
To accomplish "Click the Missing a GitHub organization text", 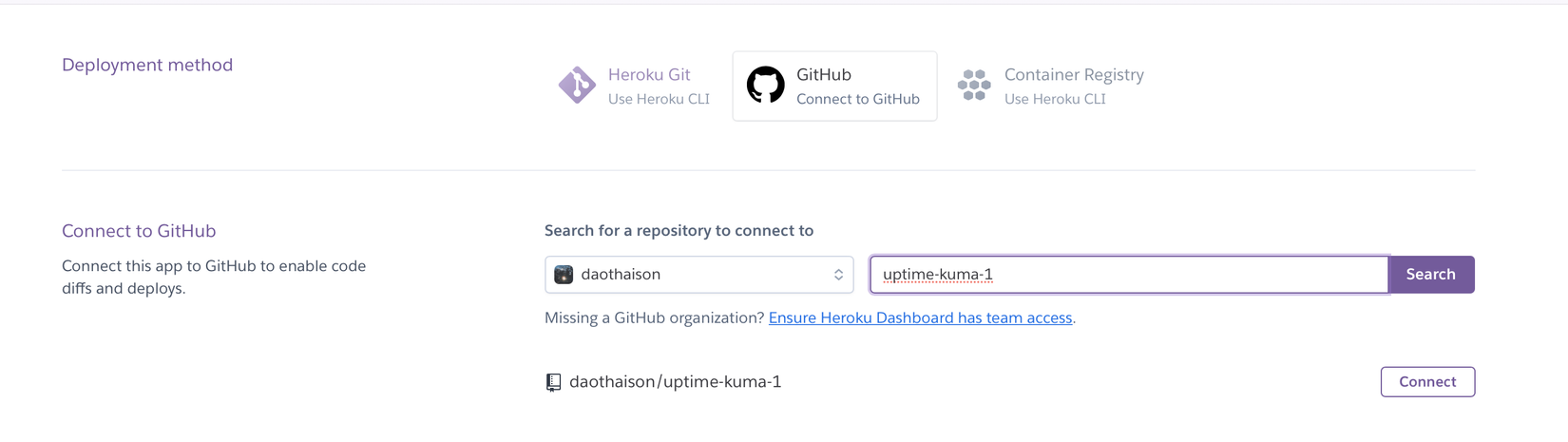I will point(654,318).
